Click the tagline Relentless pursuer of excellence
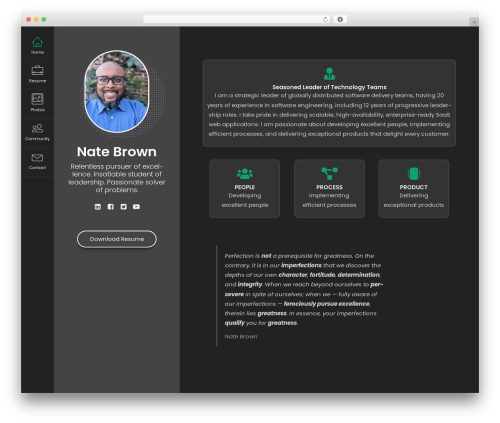 [x=117, y=178]
